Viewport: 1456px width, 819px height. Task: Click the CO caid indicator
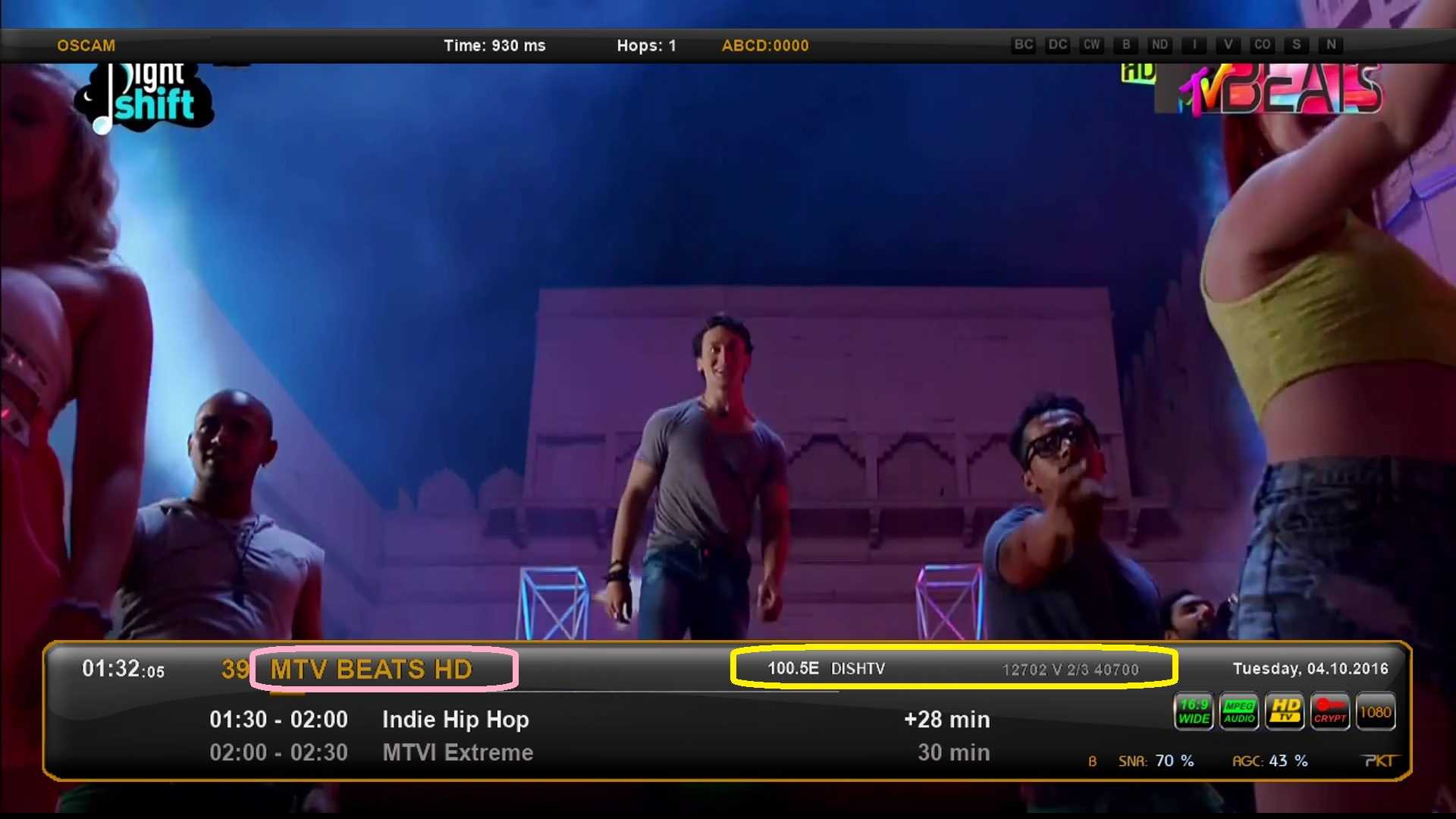(x=1263, y=45)
